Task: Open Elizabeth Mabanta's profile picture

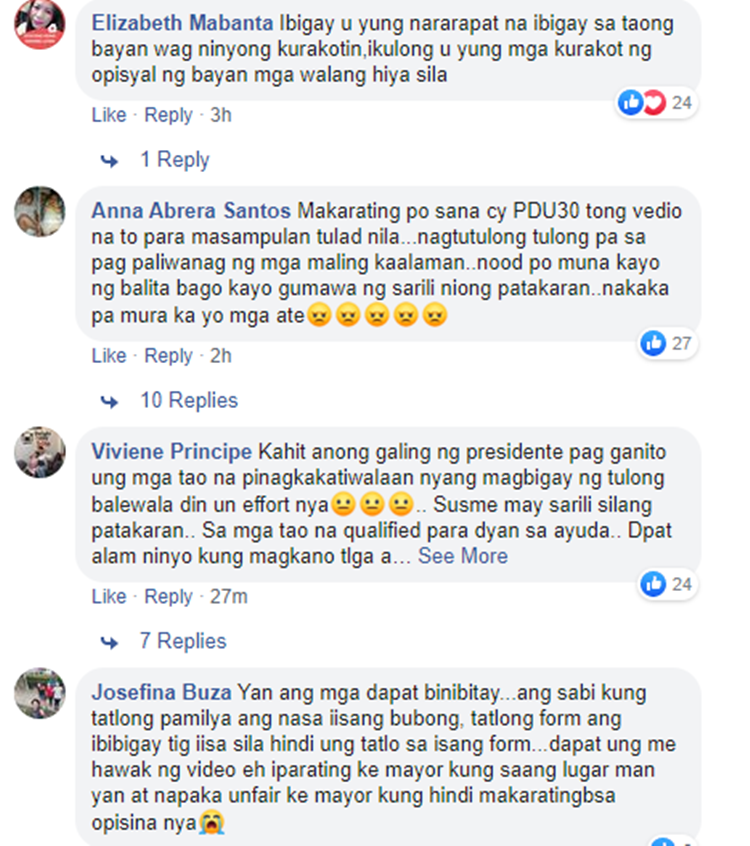Action: (x=39, y=24)
